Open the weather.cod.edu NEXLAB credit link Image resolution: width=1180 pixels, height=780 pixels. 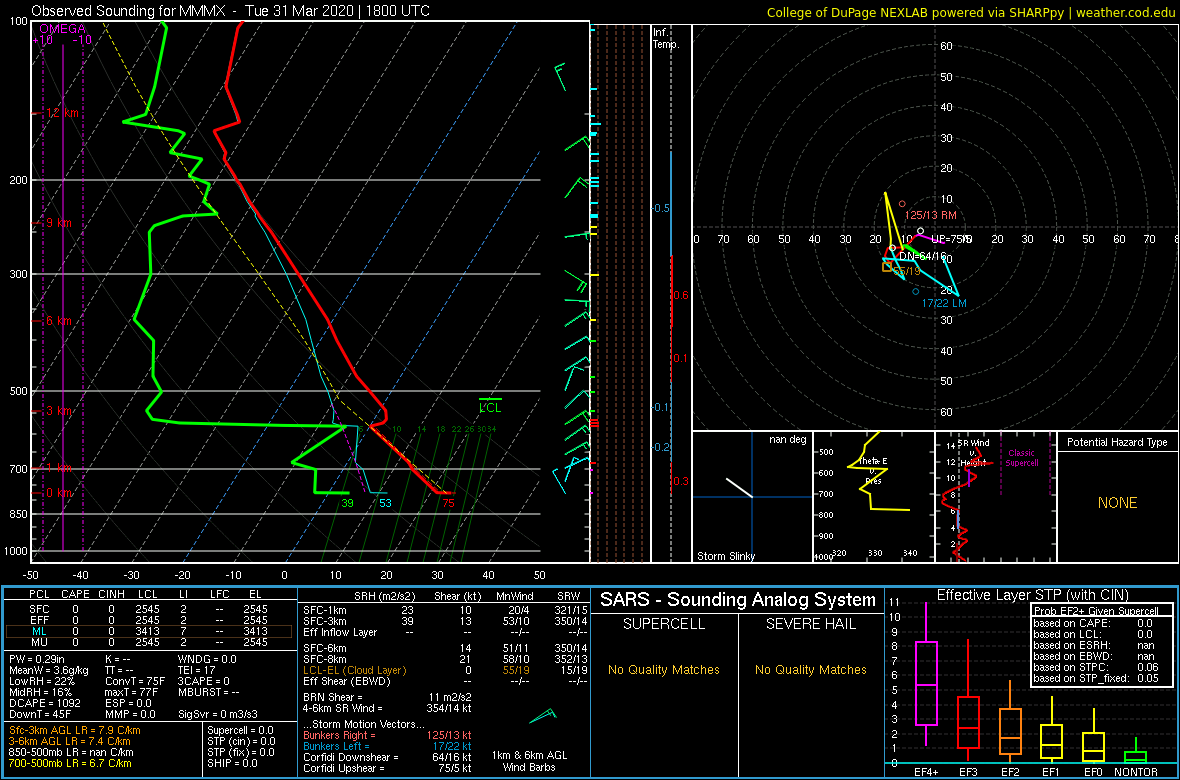[970, 12]
